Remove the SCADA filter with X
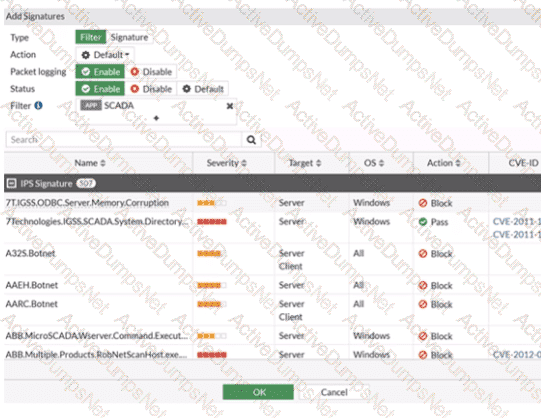The height and width of the screenshot is (418, 541). point(229,106)
